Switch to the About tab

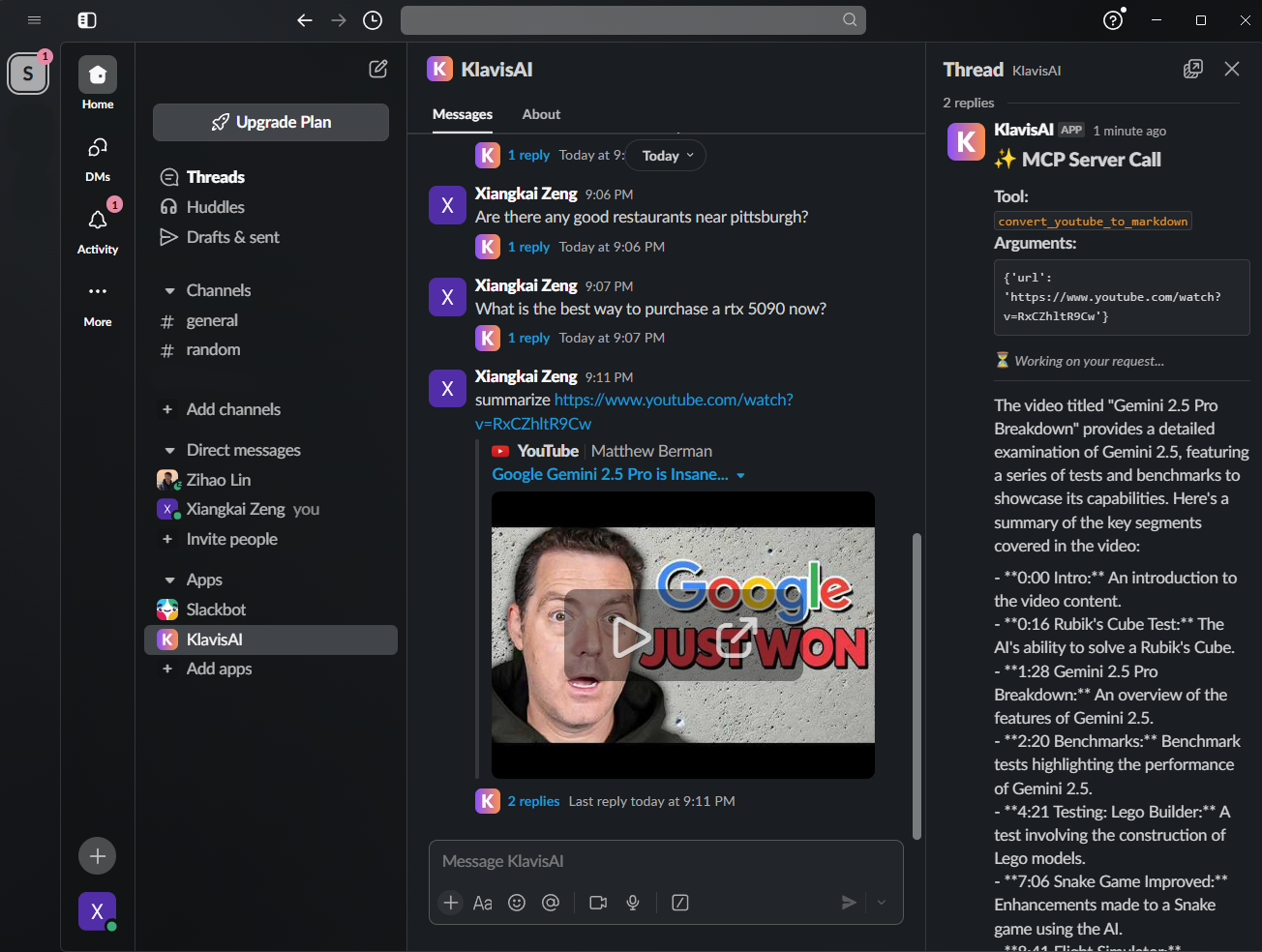point(541,114)
